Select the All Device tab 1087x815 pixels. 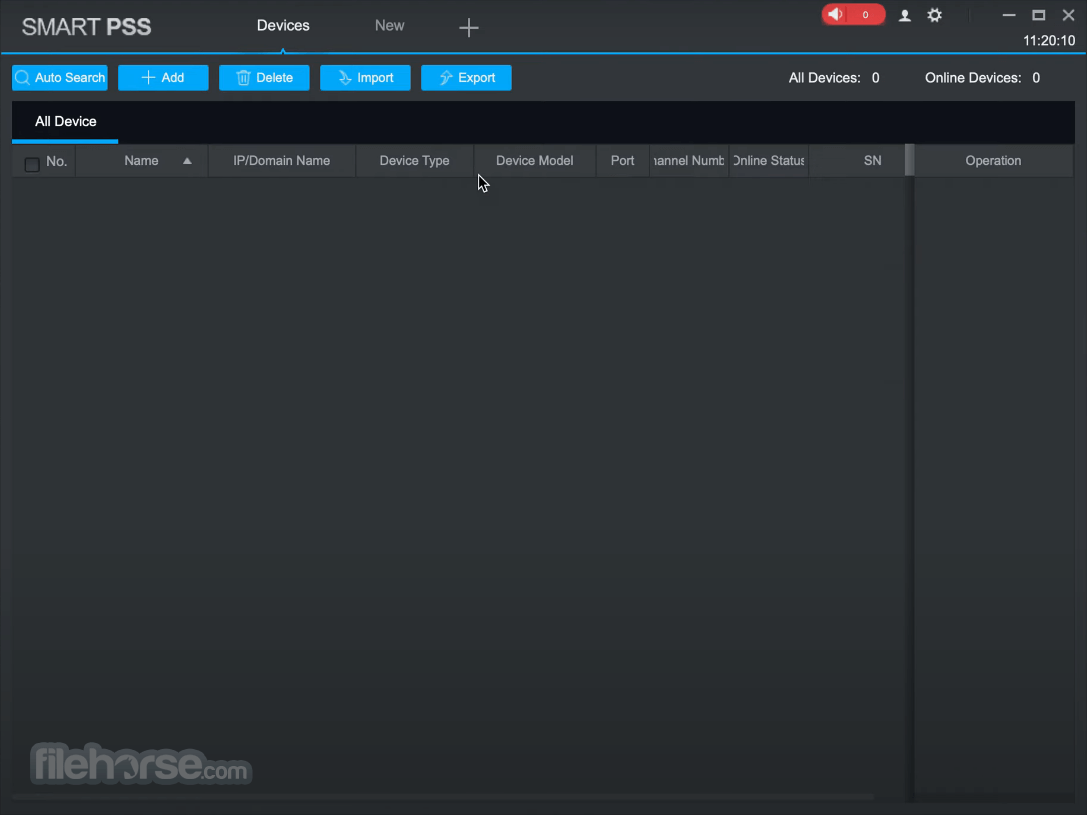click(x=65, y=122)
